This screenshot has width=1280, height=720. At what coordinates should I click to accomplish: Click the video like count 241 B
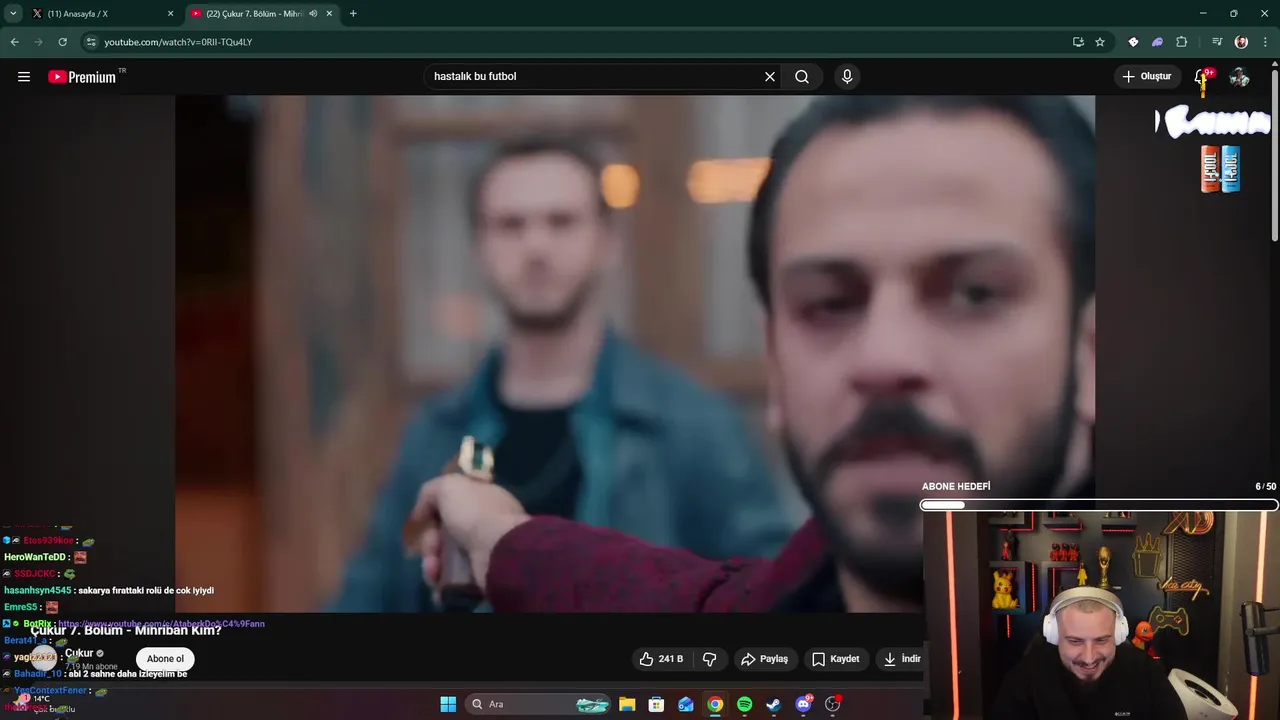tap(671, 659)
